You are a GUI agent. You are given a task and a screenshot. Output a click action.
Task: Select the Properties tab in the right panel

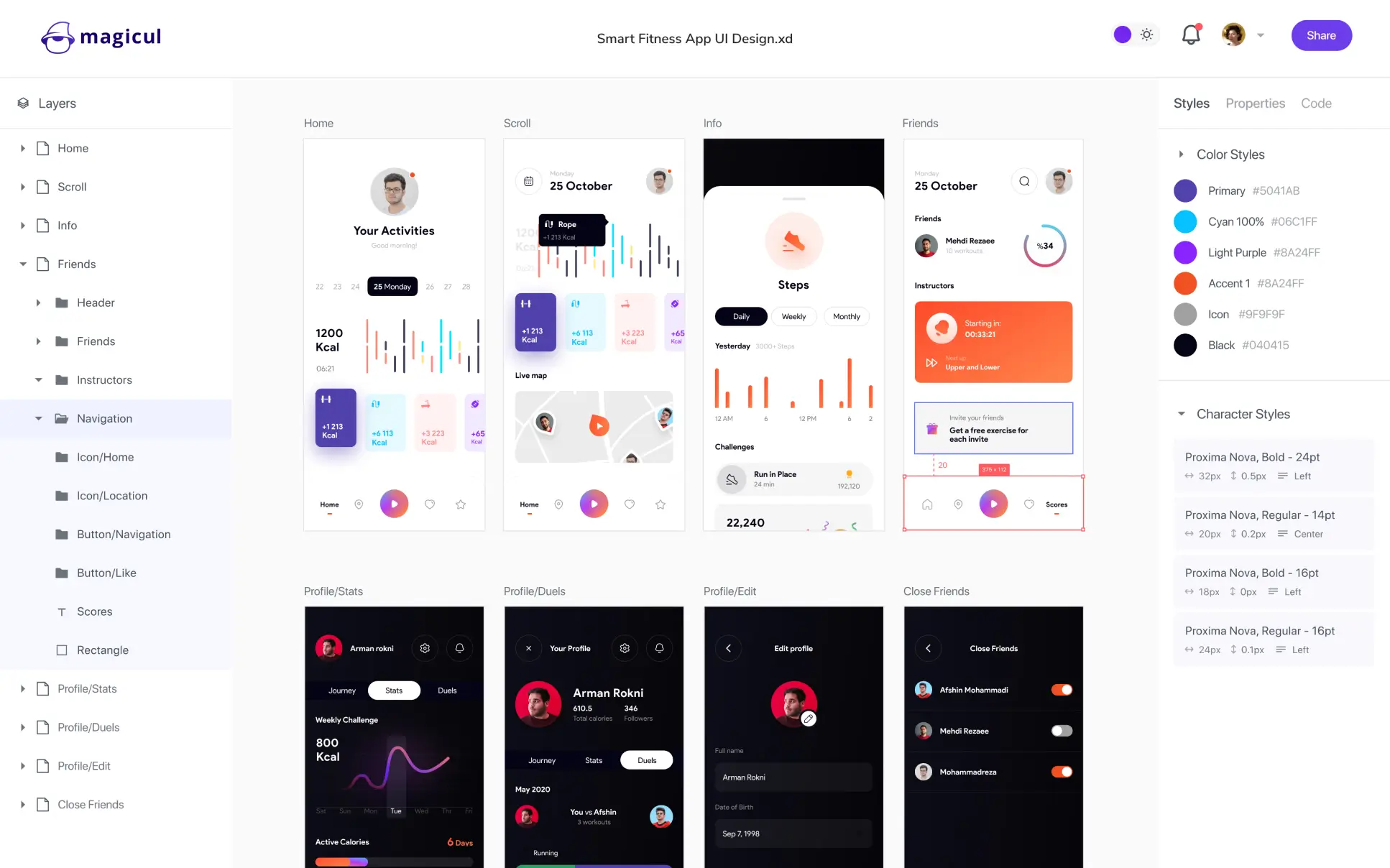(x=1255, y=103)
